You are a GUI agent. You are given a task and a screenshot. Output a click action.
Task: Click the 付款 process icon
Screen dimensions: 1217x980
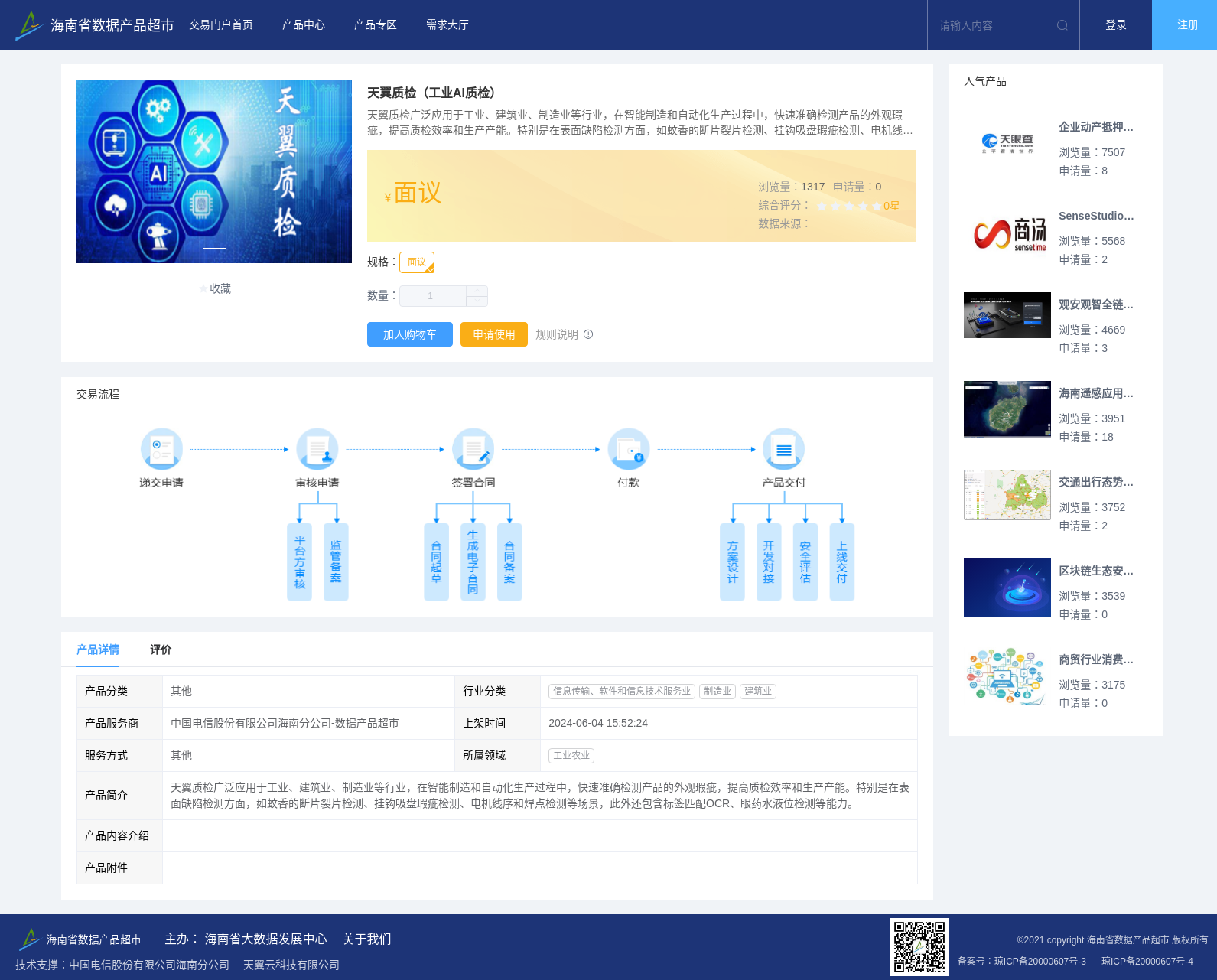click(x=629, y=449)
